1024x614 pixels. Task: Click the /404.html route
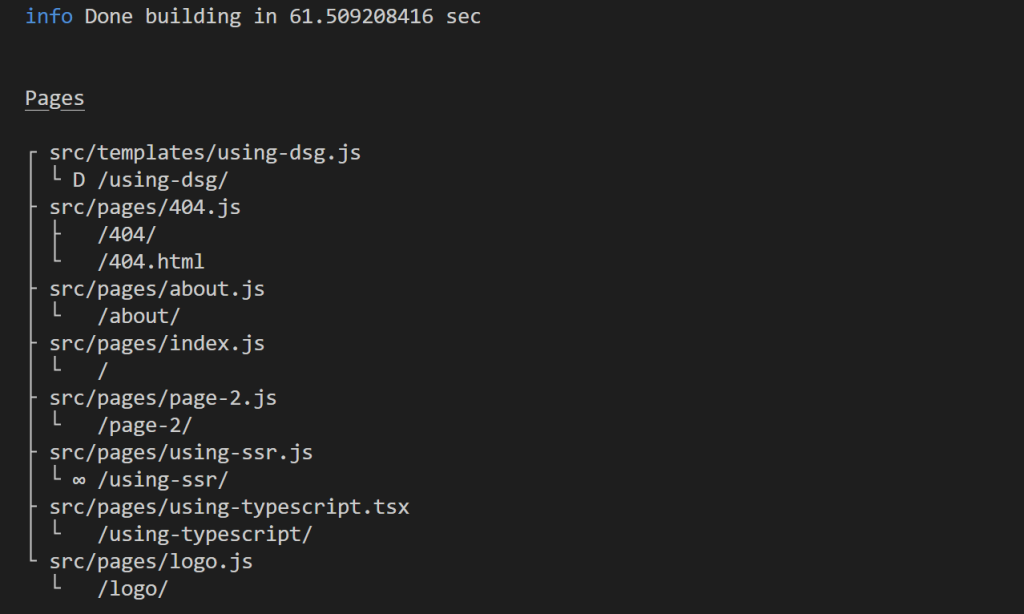151,262
